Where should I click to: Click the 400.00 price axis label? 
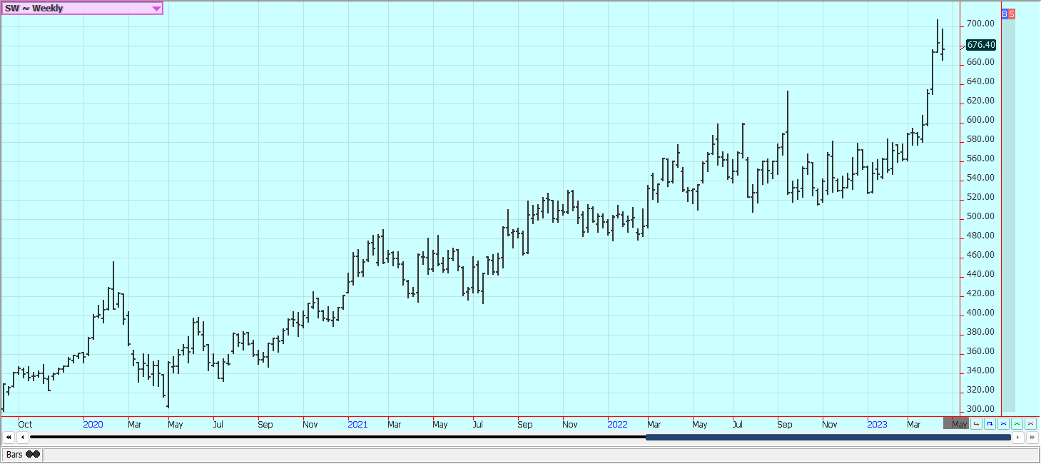980,313
